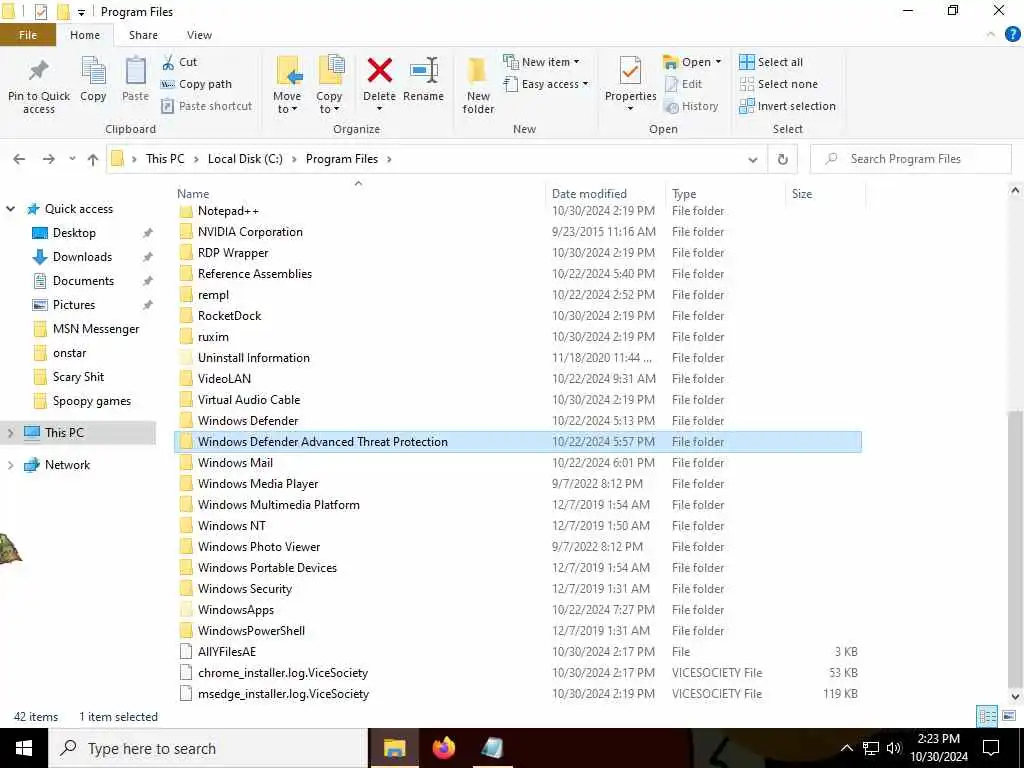Screen dimensions: 1024x768
Task: Switch to the Large icons view button
Action: click(x=1008, y=716)
